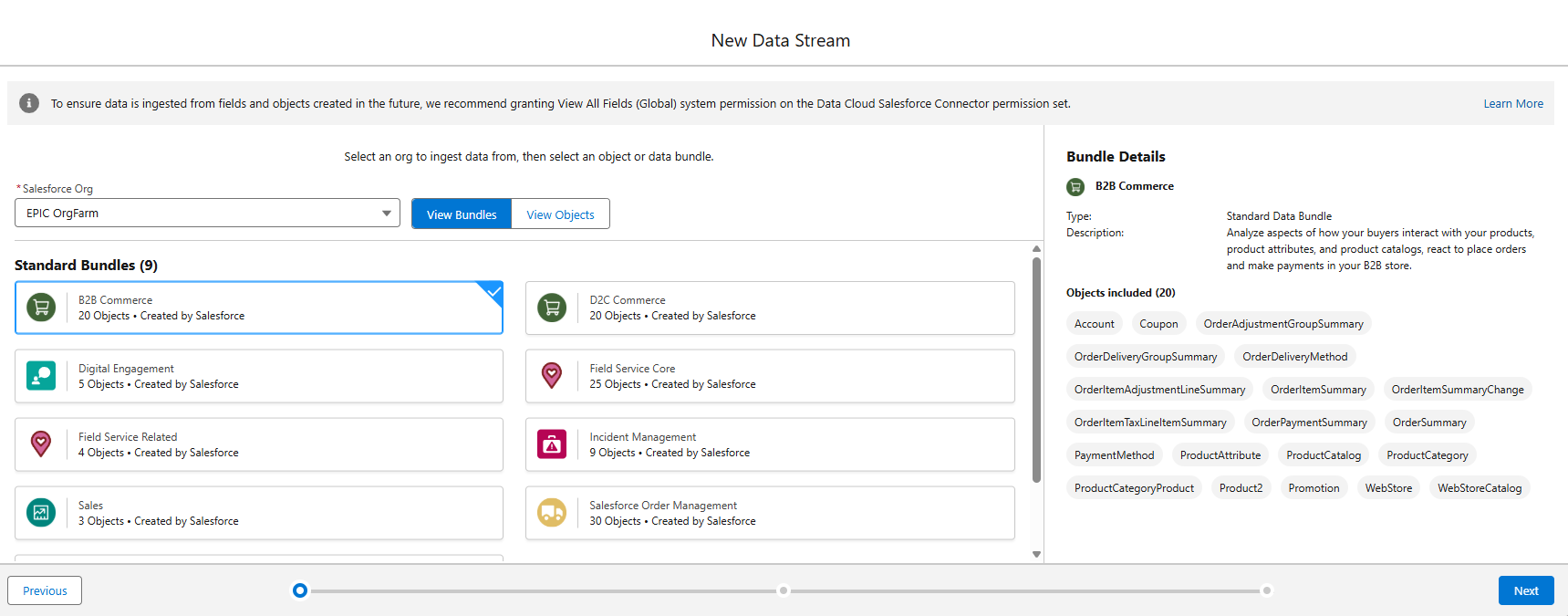Click the OrderItemAdjustmentLineSummary object pill
The image size is (1568, 616).
point(1159,390)
